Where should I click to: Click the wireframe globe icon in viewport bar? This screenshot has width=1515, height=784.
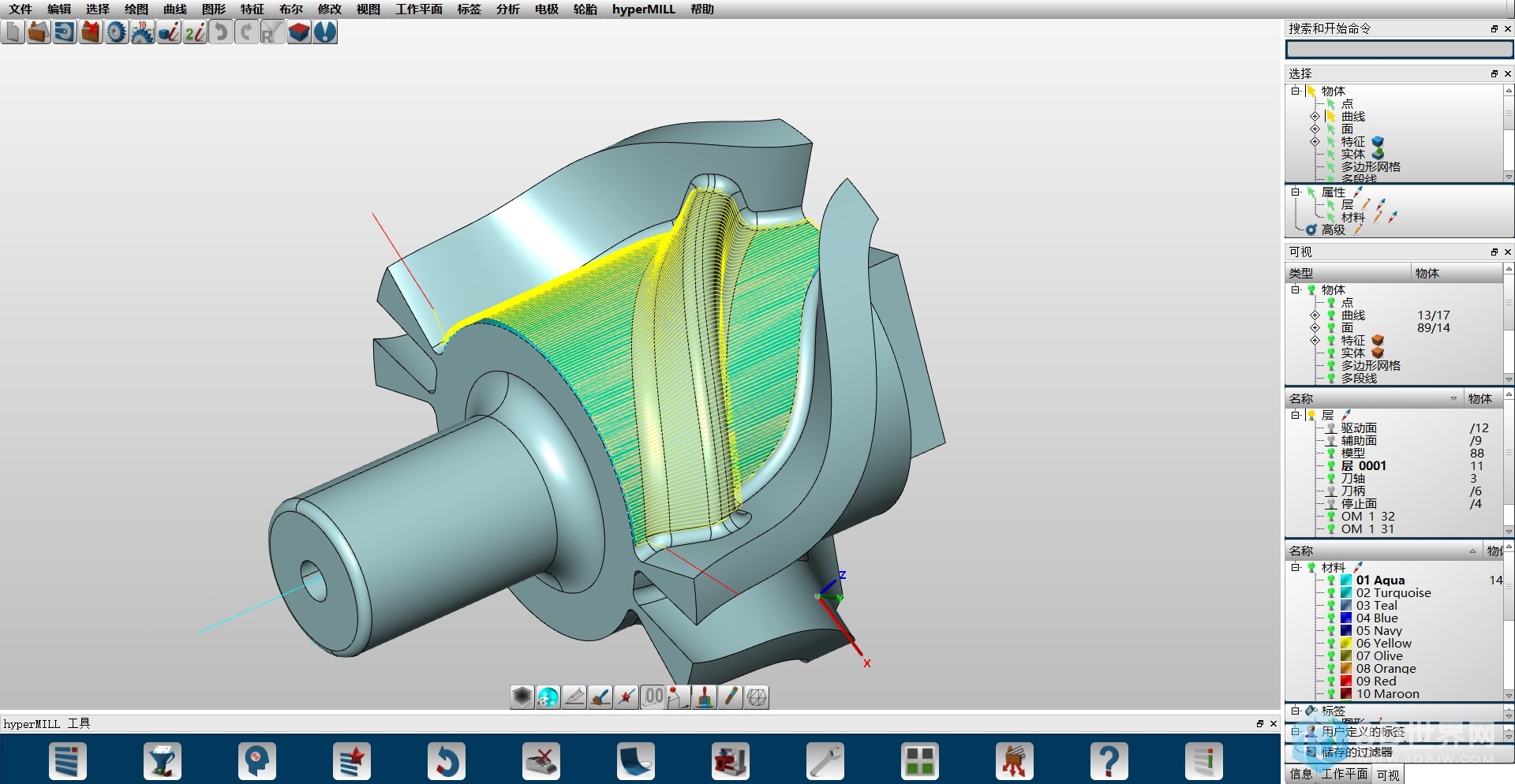pyautogui.click(x=757, y=697)
